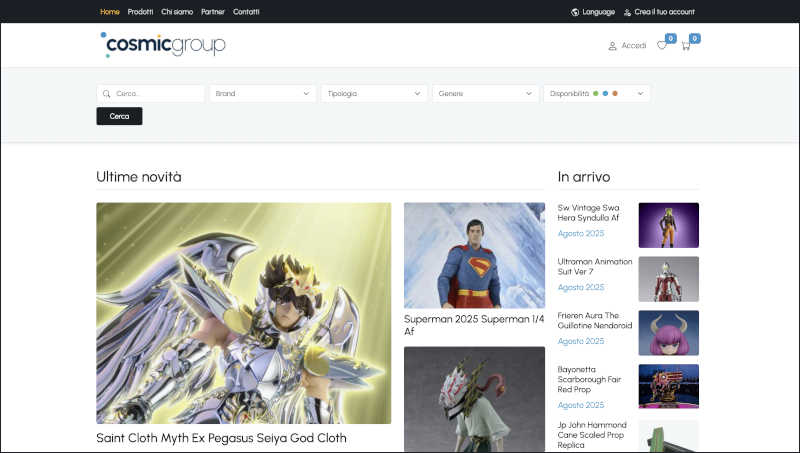Open the Partner menu item
Screen dimensions: 800x453
(x=213, y=12)
